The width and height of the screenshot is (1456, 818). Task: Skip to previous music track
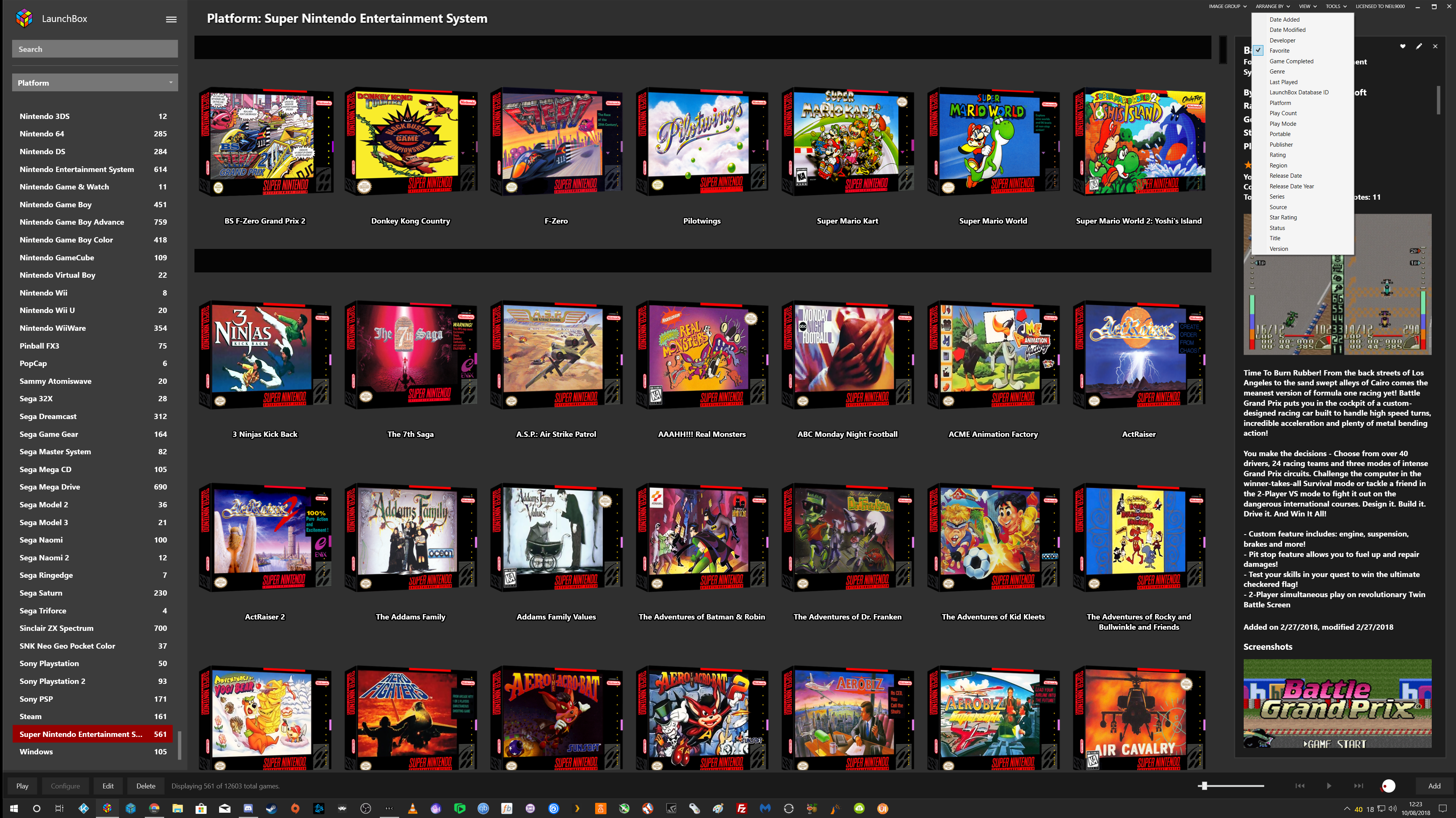(1300, 785)
